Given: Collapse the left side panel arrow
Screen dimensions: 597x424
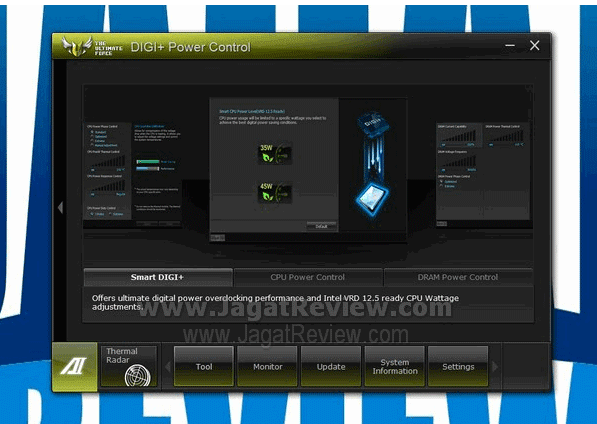Looking at the screenshot, I should tap(60, 207).
